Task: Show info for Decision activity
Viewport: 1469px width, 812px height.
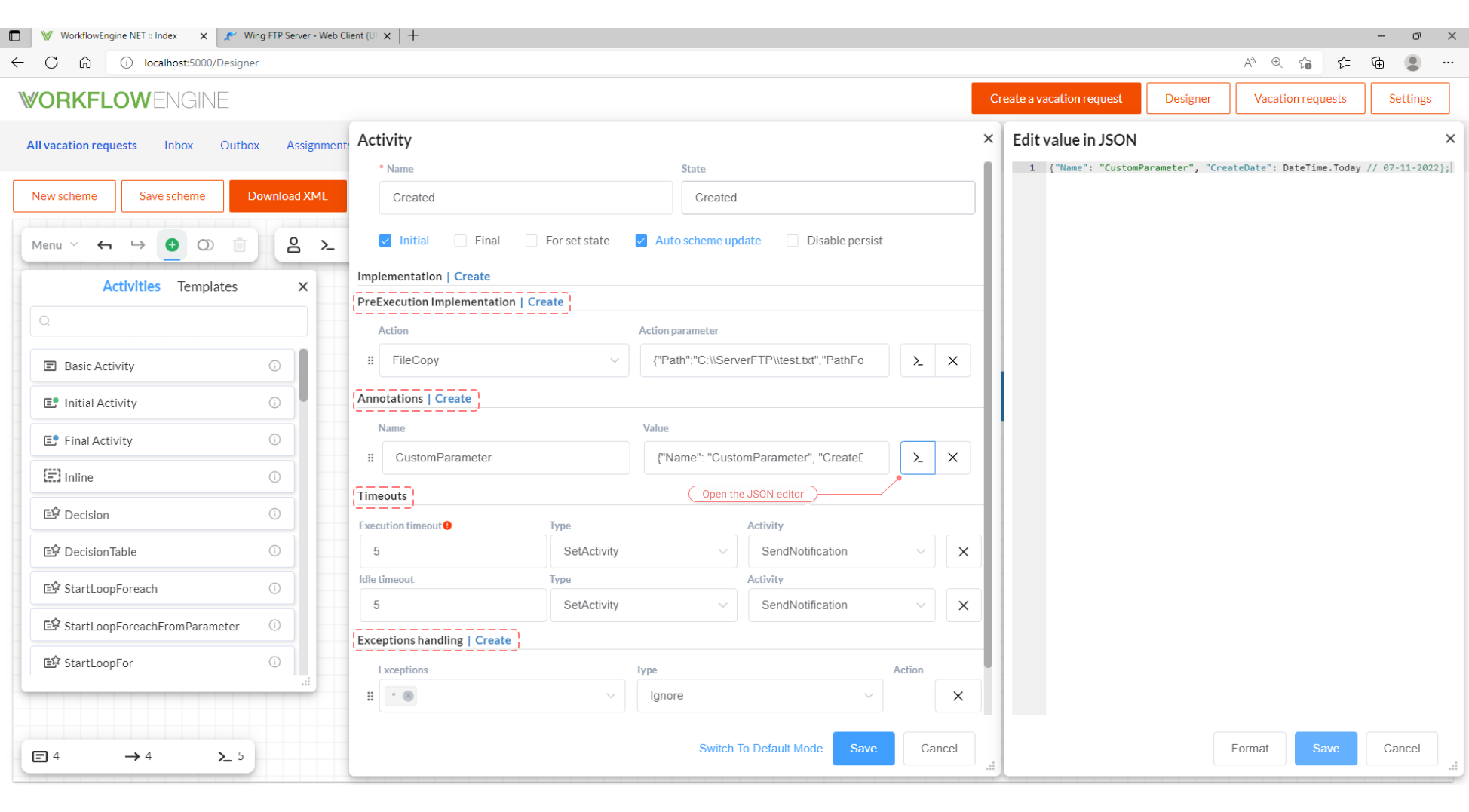Action: tap(274, 514)
